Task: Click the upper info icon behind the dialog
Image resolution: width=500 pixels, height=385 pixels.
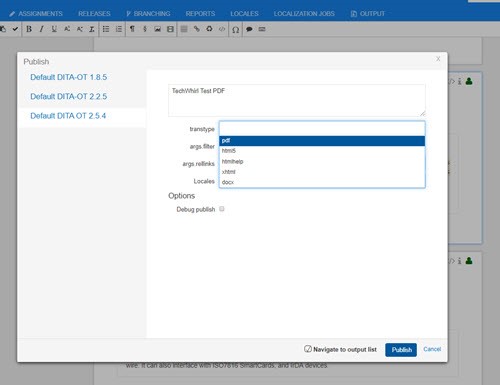Action: click(x=460, y=81)
